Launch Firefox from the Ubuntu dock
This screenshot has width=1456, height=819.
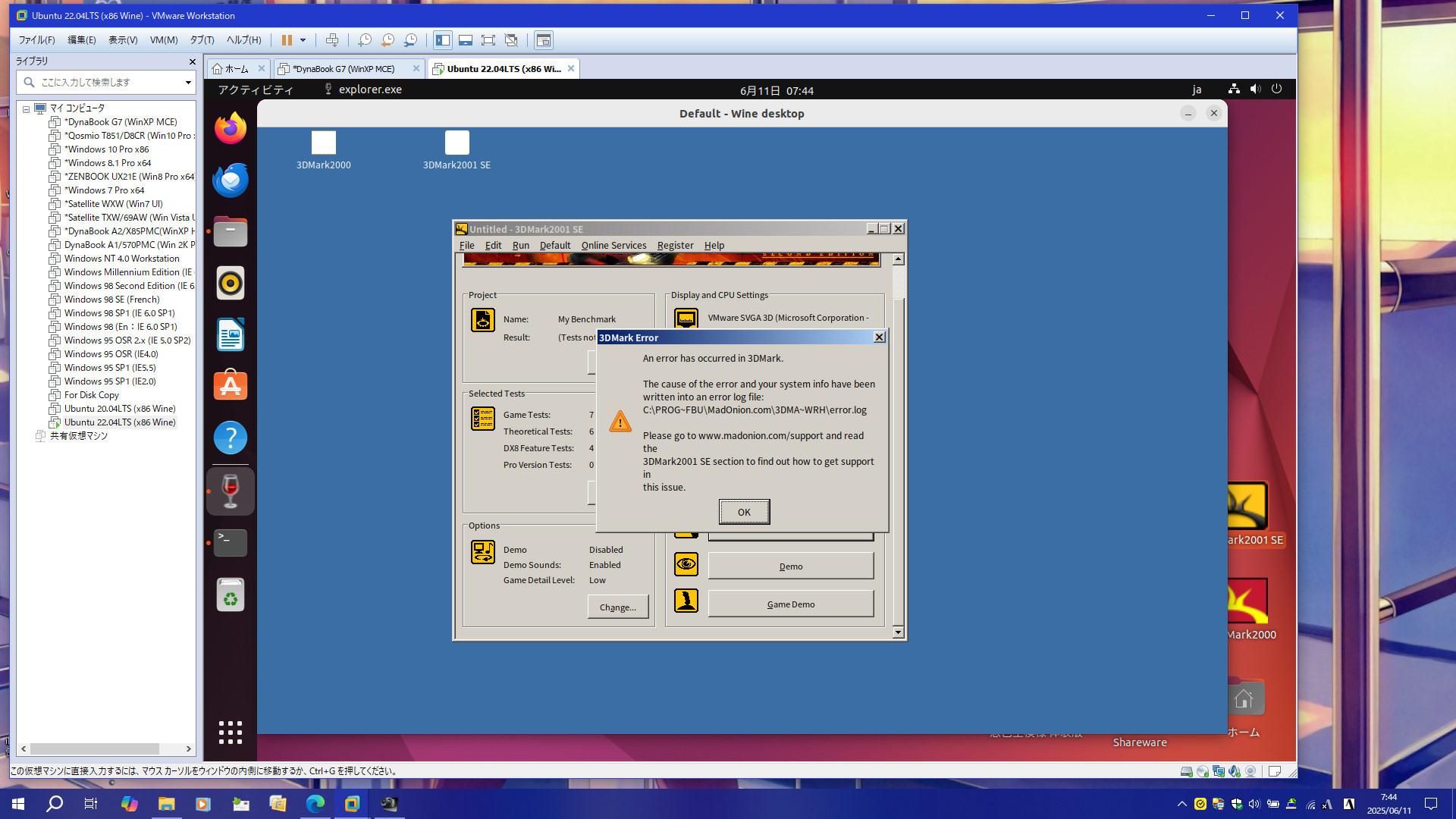pos(231,128)
